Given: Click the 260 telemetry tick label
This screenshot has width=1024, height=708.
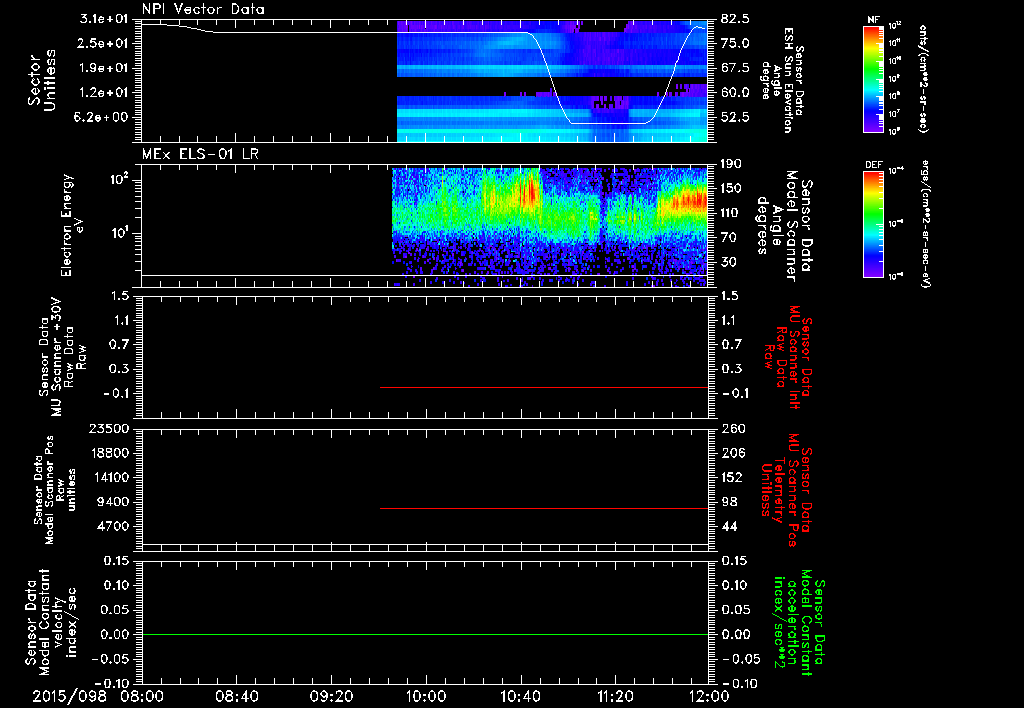Looking at the screenshot, I should point(732,429).
